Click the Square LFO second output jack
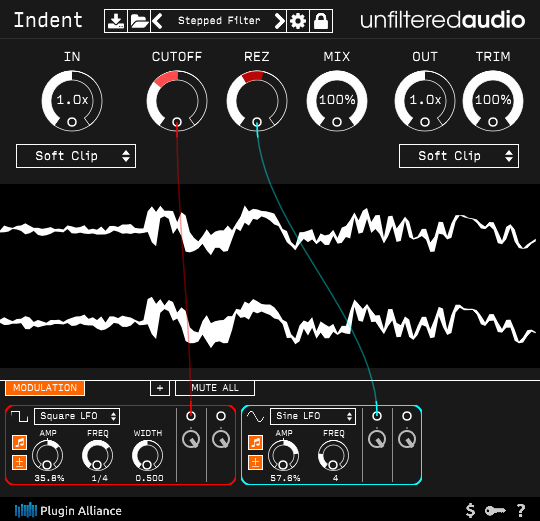 [x=221, y=416]
